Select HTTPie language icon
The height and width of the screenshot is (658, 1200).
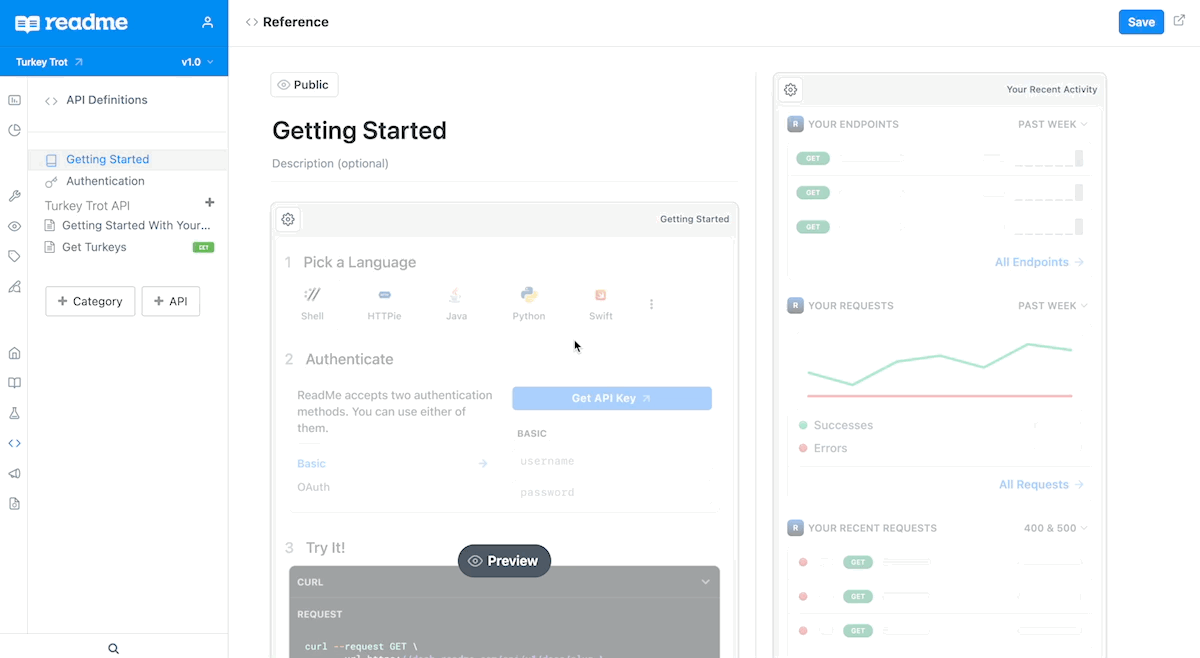[384, 303]
